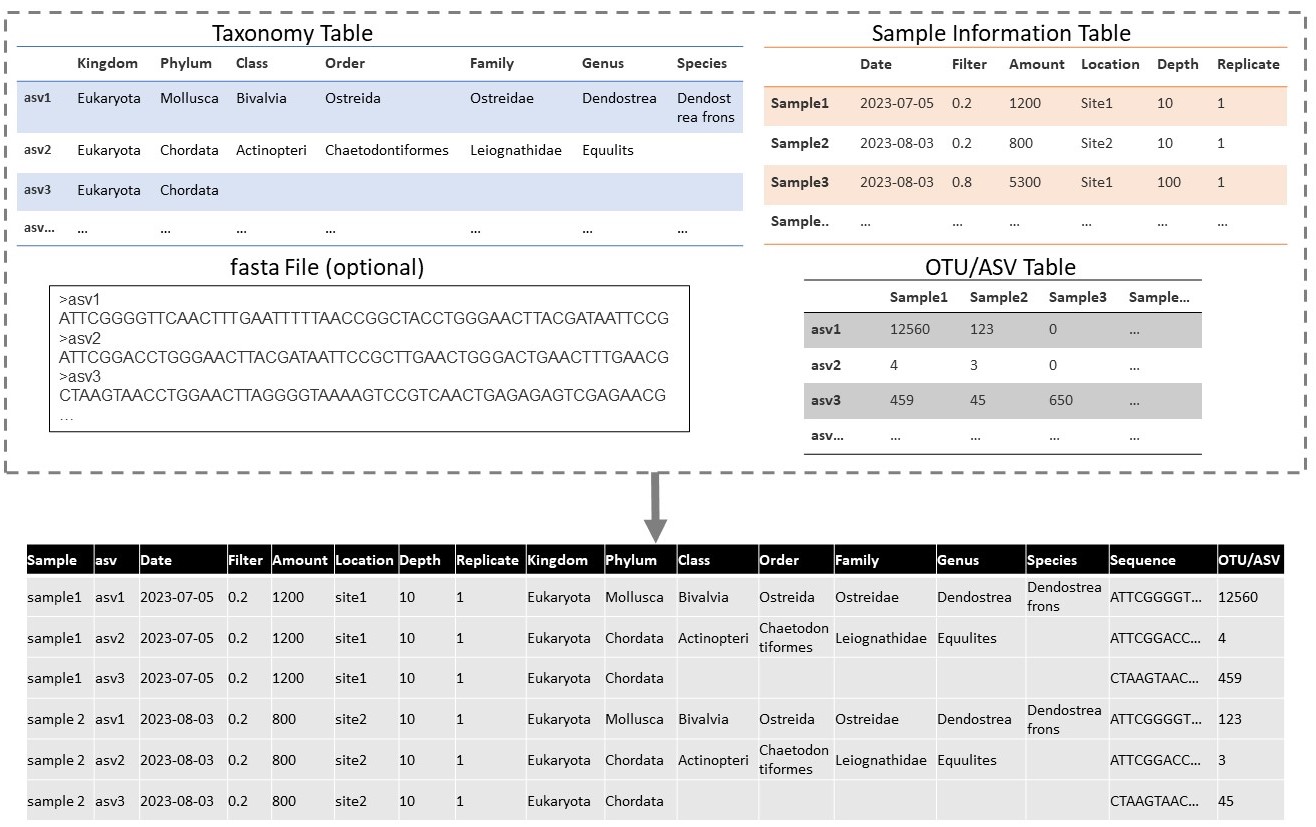The image size is (1316, 827).
Task: Select the 650 count cell
Action: coord(1060,400)
